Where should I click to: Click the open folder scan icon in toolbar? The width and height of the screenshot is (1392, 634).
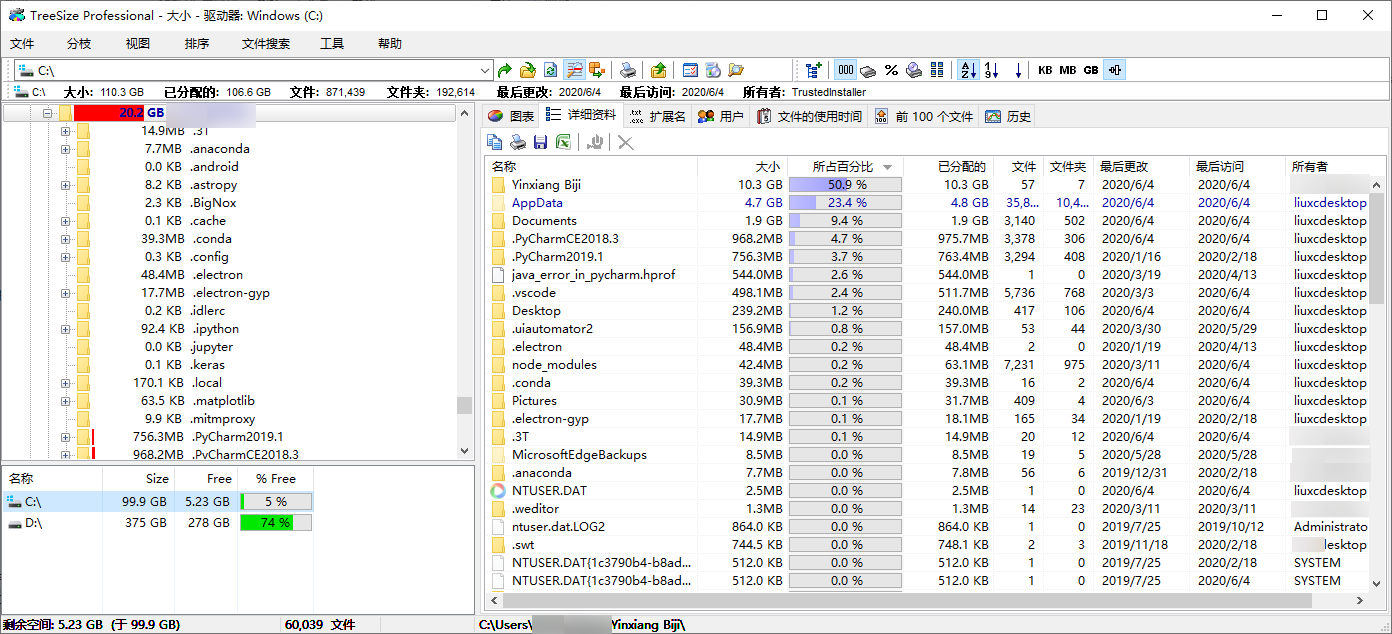click(x=527, y=70)
